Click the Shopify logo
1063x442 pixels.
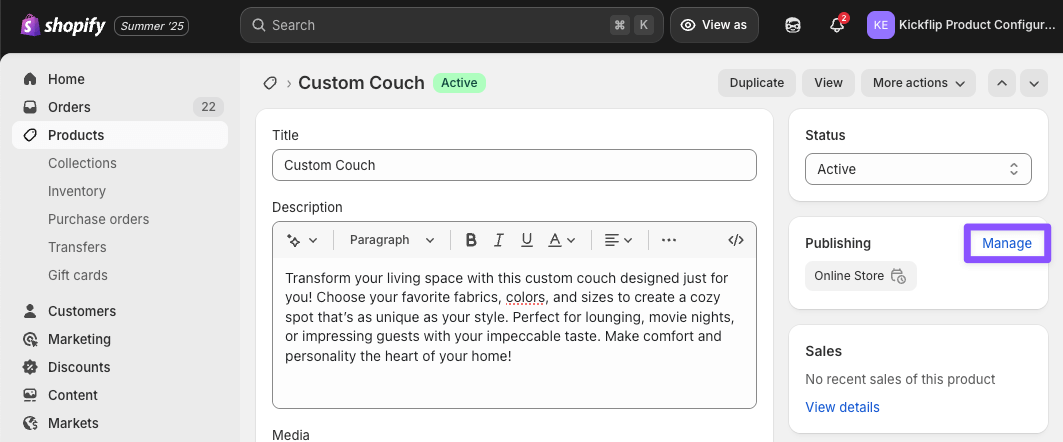(63, 25)
